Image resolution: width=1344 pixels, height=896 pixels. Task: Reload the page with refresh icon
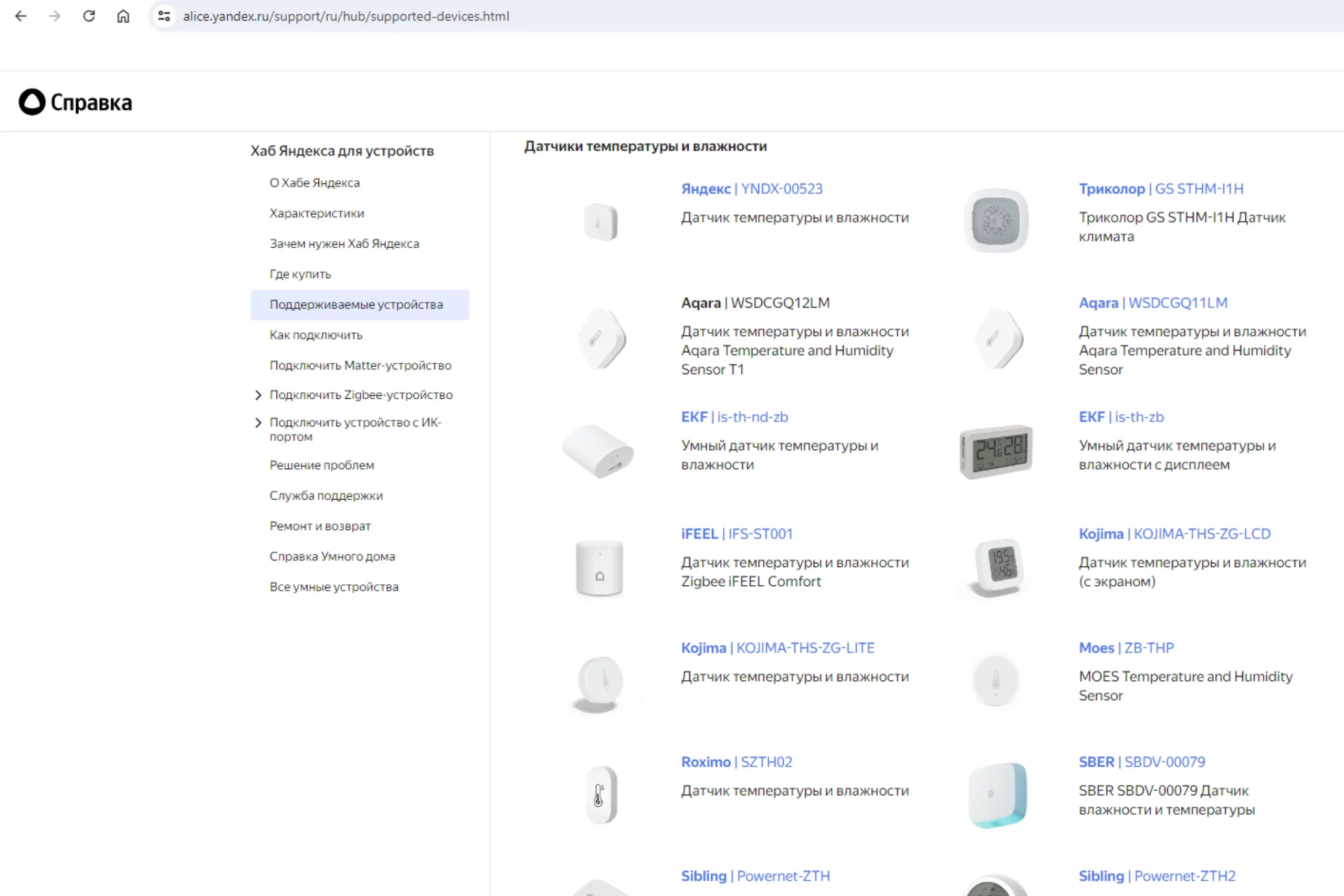89,16
